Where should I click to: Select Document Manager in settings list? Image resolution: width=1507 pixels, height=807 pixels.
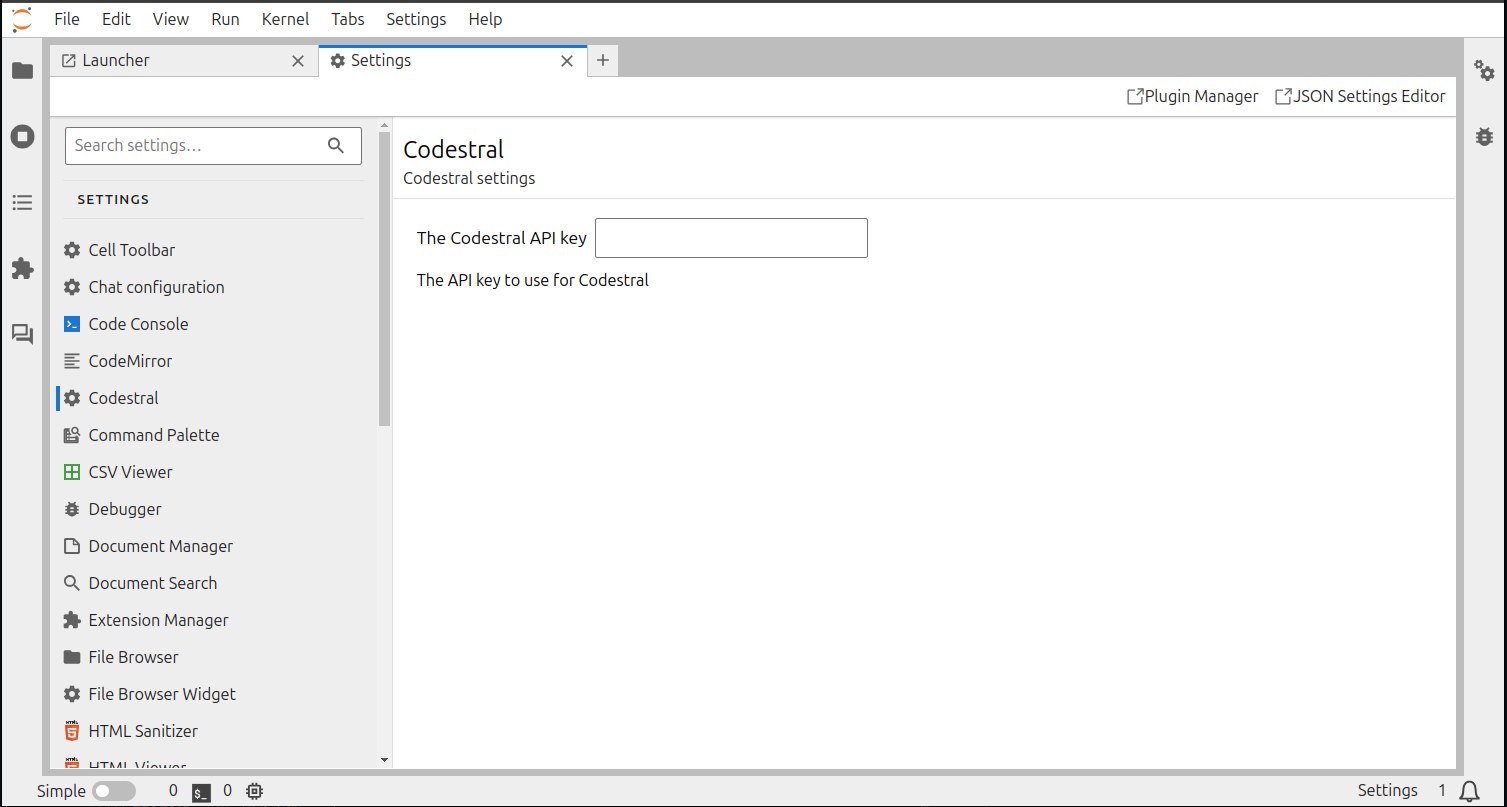tap(214, 546)
